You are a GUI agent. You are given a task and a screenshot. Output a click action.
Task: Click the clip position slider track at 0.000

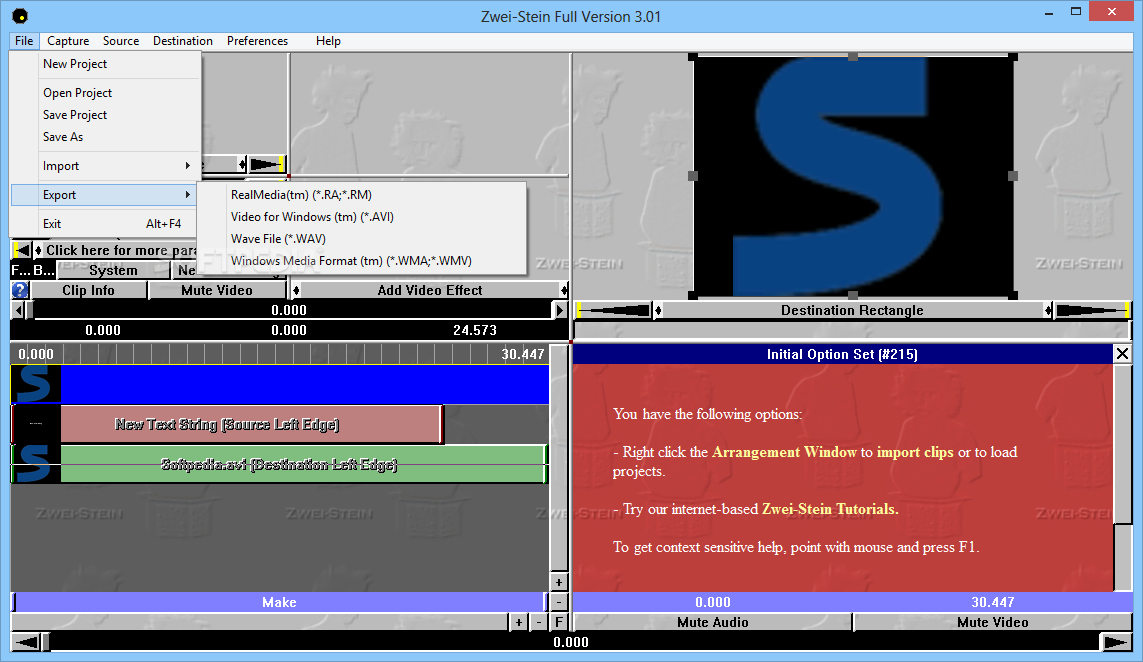click(289, 311)
